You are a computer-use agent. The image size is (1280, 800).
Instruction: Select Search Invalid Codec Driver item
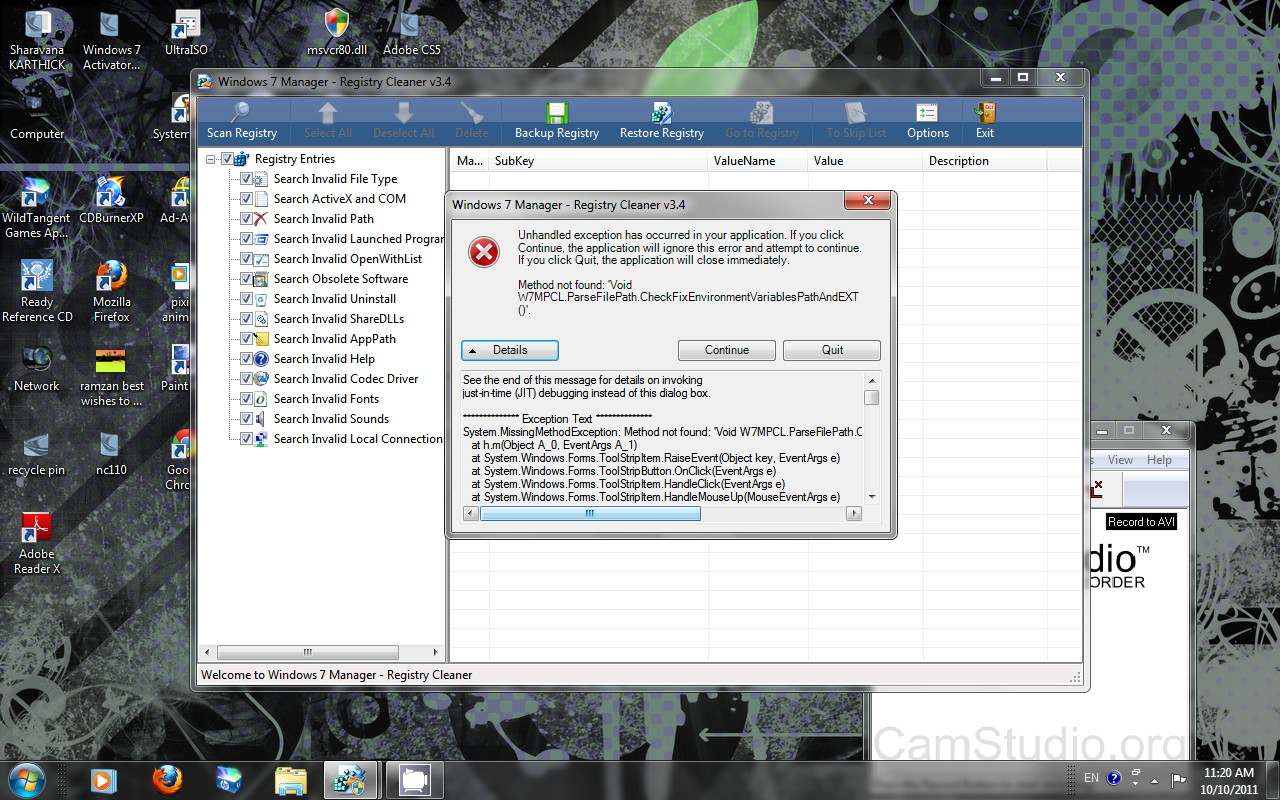[x=346, y=379]
